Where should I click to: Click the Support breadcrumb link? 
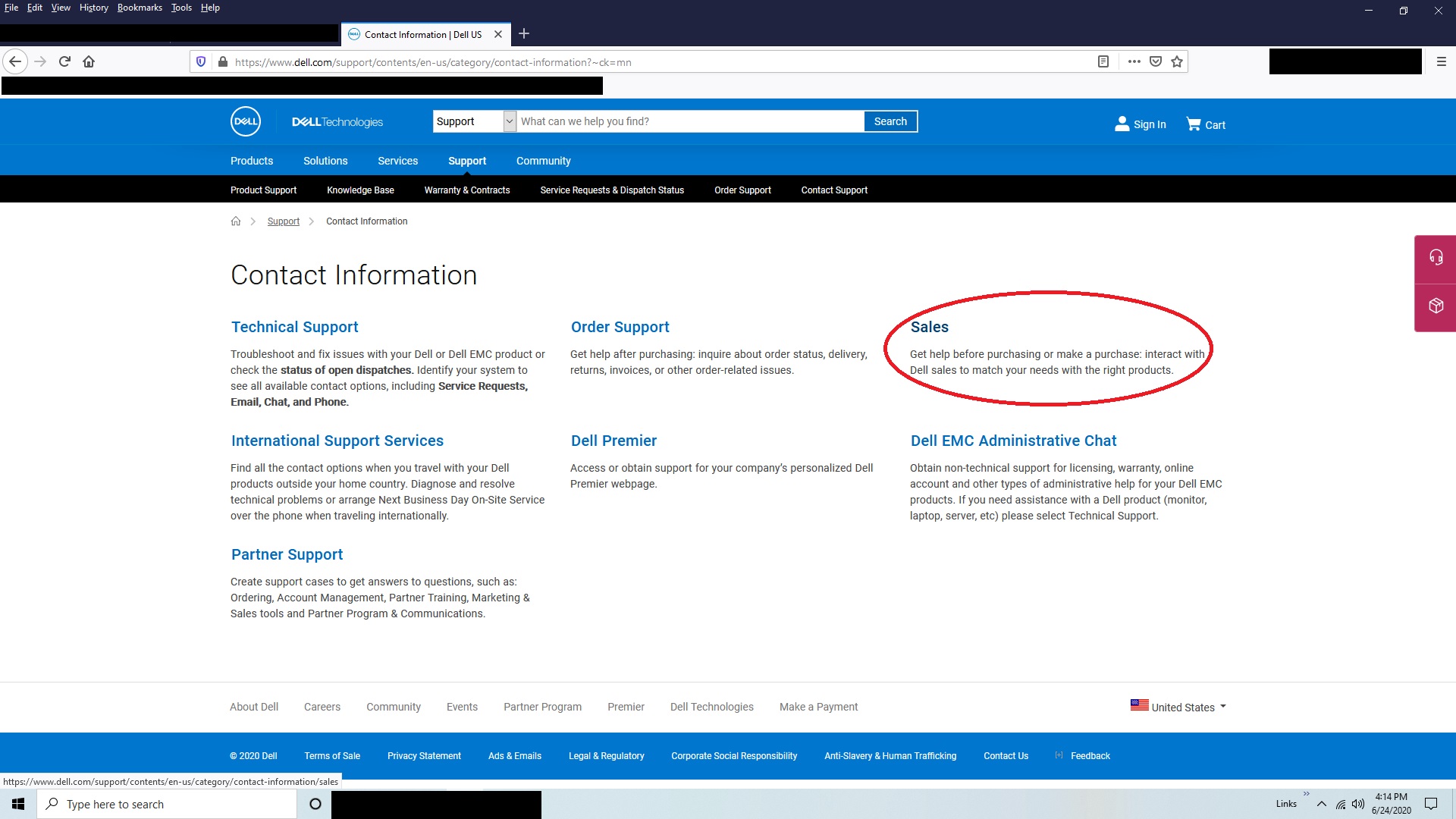point(284,221)
